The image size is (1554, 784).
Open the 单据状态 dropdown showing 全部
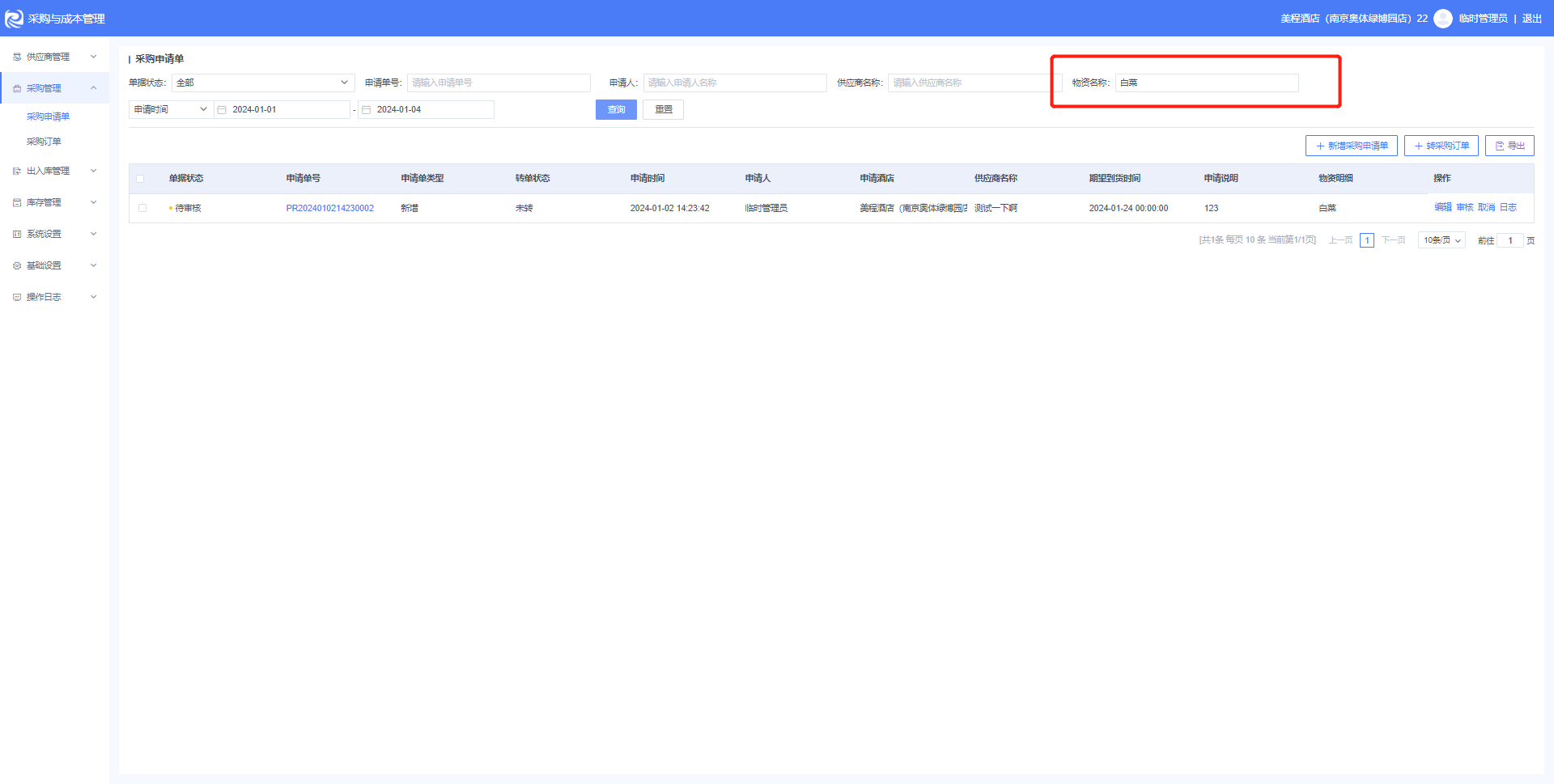click(x=263, y=83)
